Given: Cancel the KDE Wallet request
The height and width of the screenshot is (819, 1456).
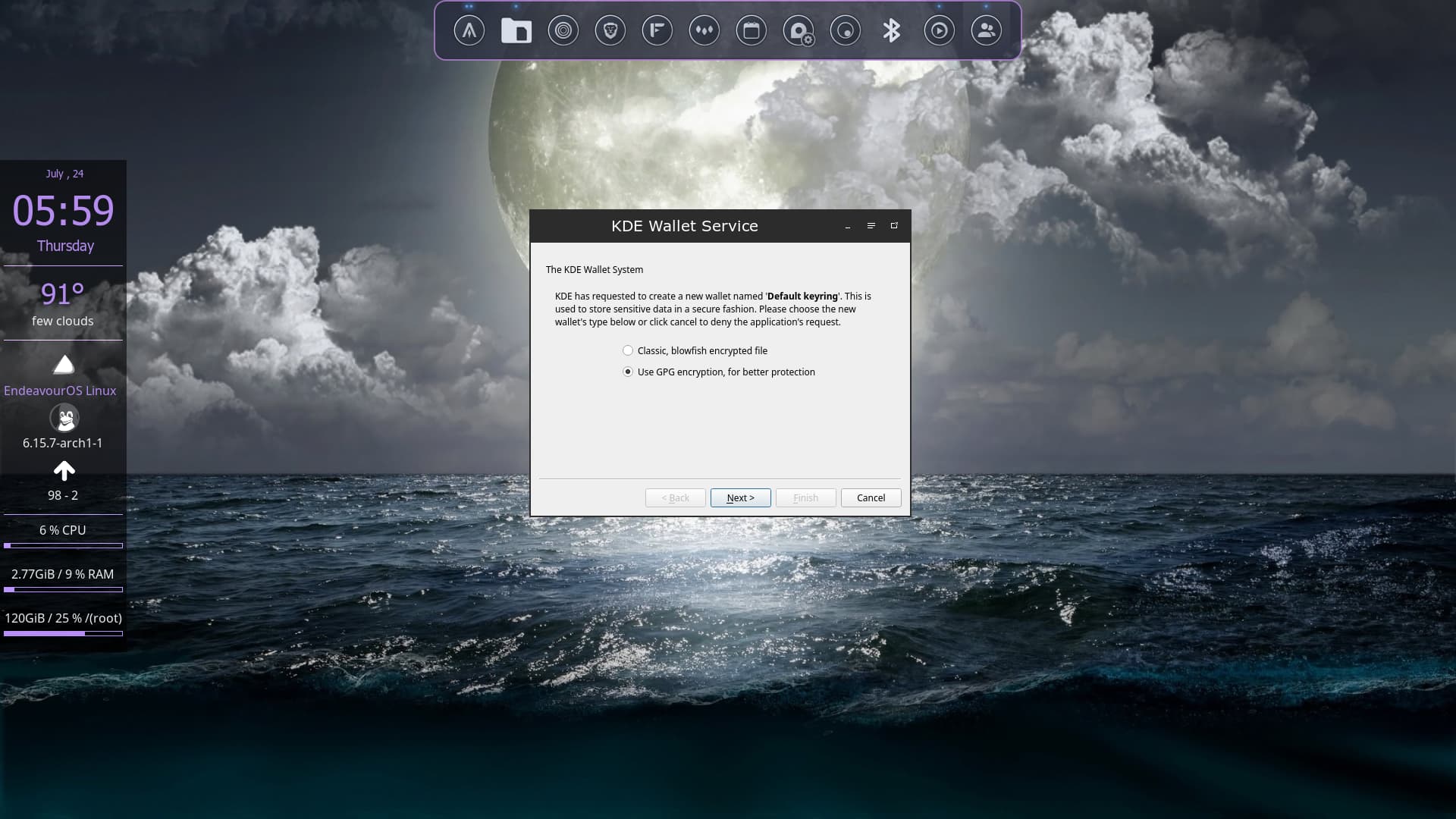Looking at the screenshot, I should click(871, 497).
